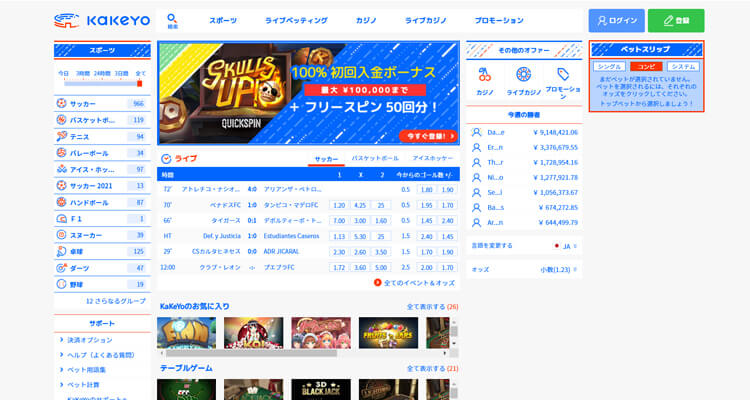Open the cherry casino icon in other offers
This screenshot has width=750, height=400.
point(485,74)
